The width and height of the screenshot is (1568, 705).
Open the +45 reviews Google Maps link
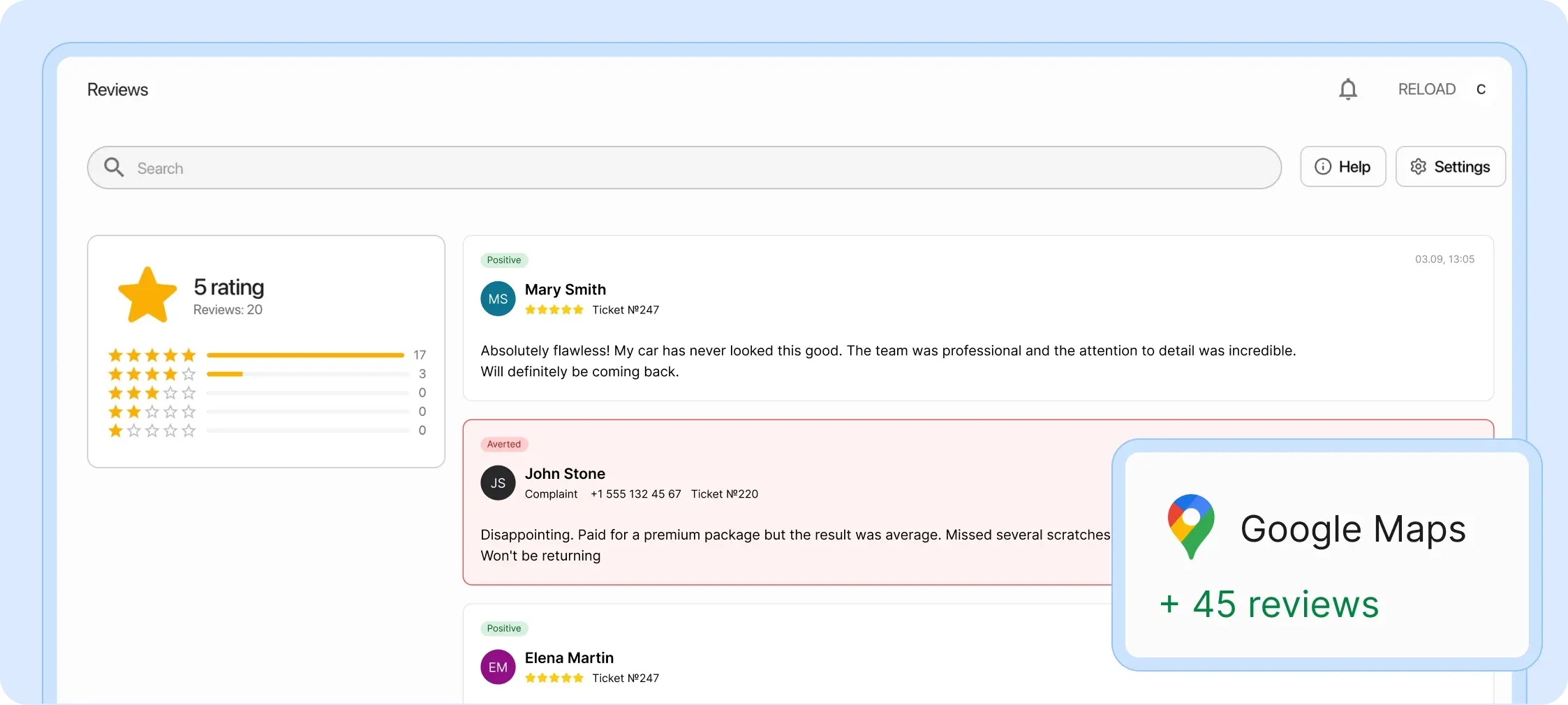click(1269, 604)
